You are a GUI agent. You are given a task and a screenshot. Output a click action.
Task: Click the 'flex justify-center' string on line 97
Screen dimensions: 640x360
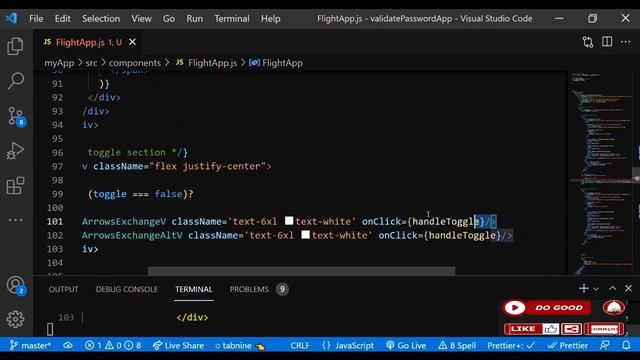[x=207, y=167]
